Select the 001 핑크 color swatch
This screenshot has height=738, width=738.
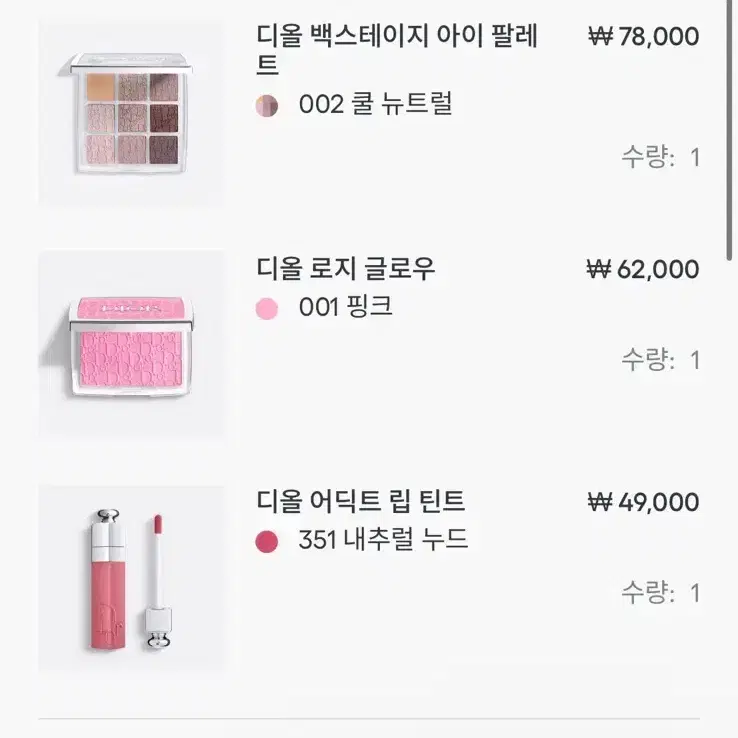[267, 308]
